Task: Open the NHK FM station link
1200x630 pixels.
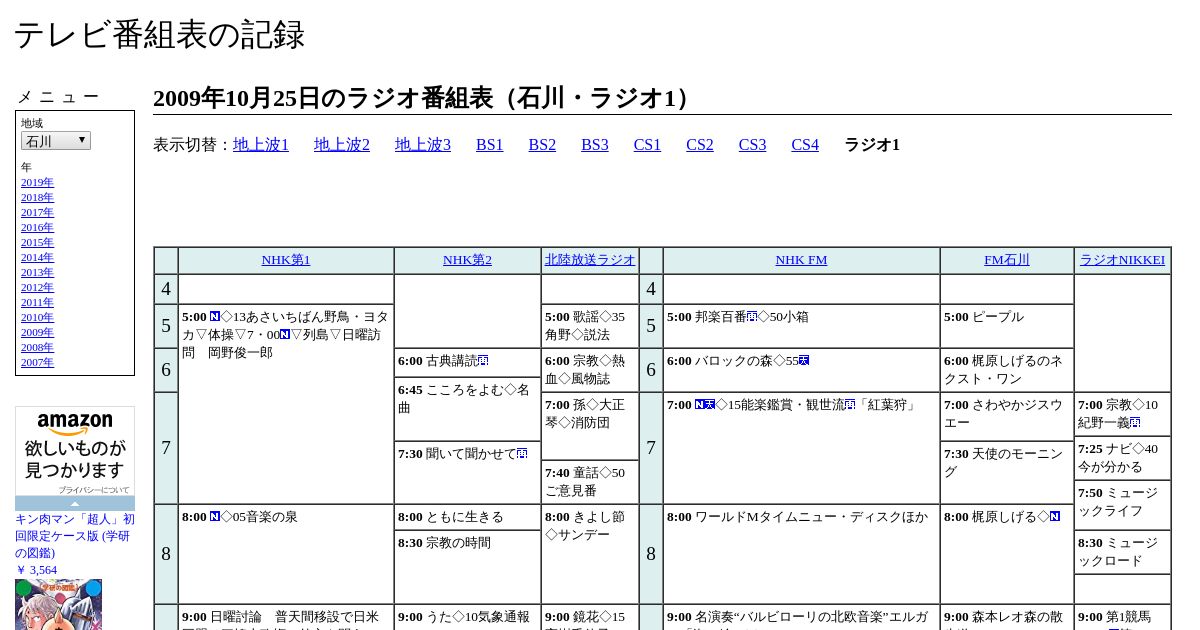Action: 801,260
